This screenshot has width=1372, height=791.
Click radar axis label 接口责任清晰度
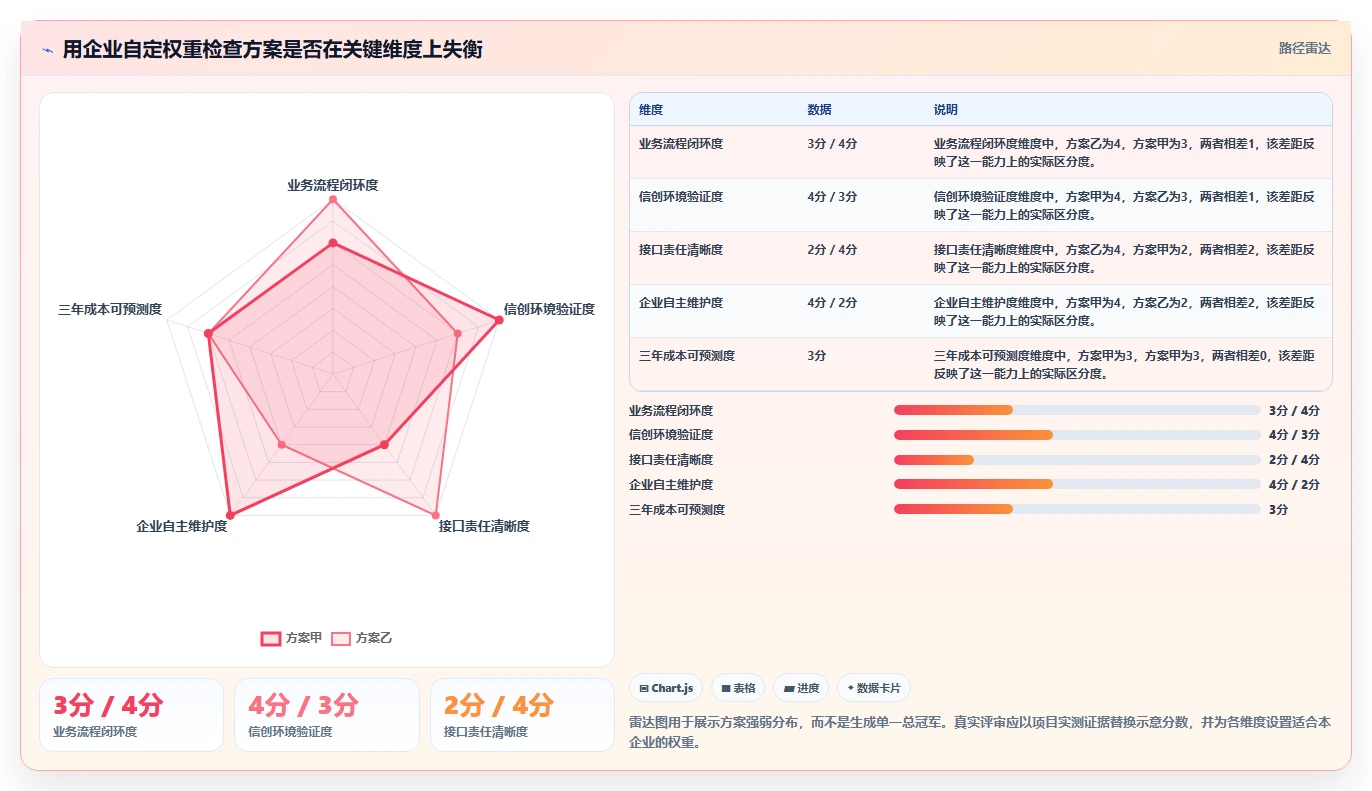point(484,526)
